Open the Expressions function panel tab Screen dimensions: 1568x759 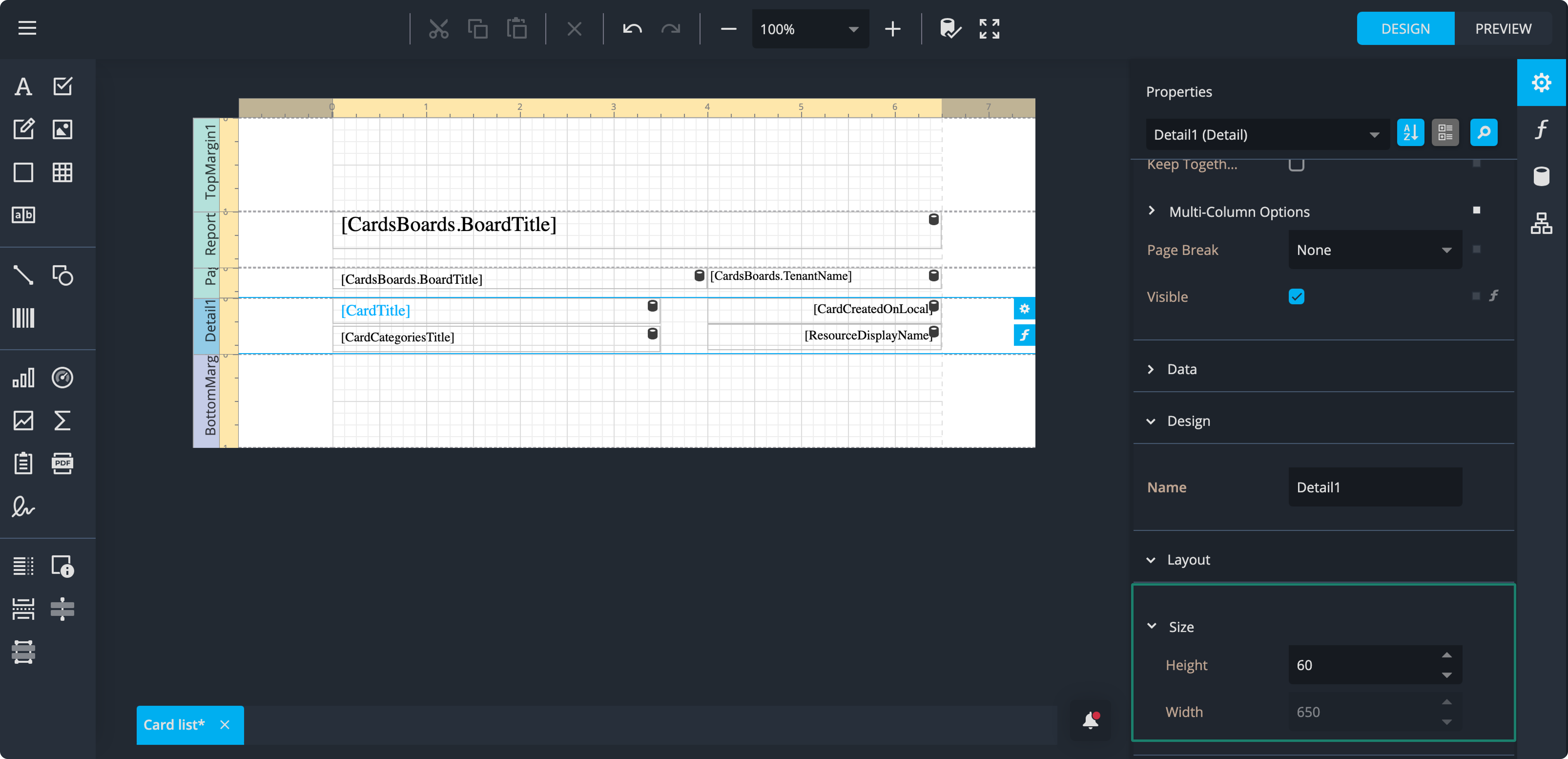pos(1541,129)
